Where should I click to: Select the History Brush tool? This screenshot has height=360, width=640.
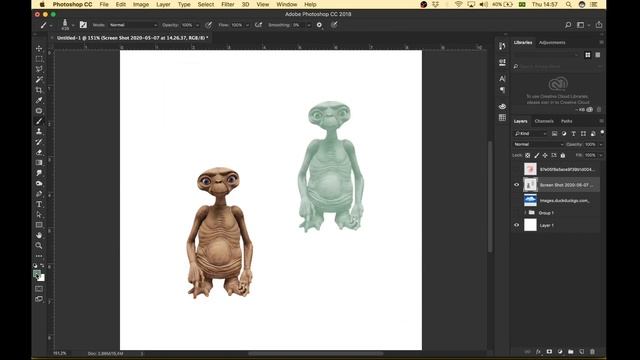39,142
